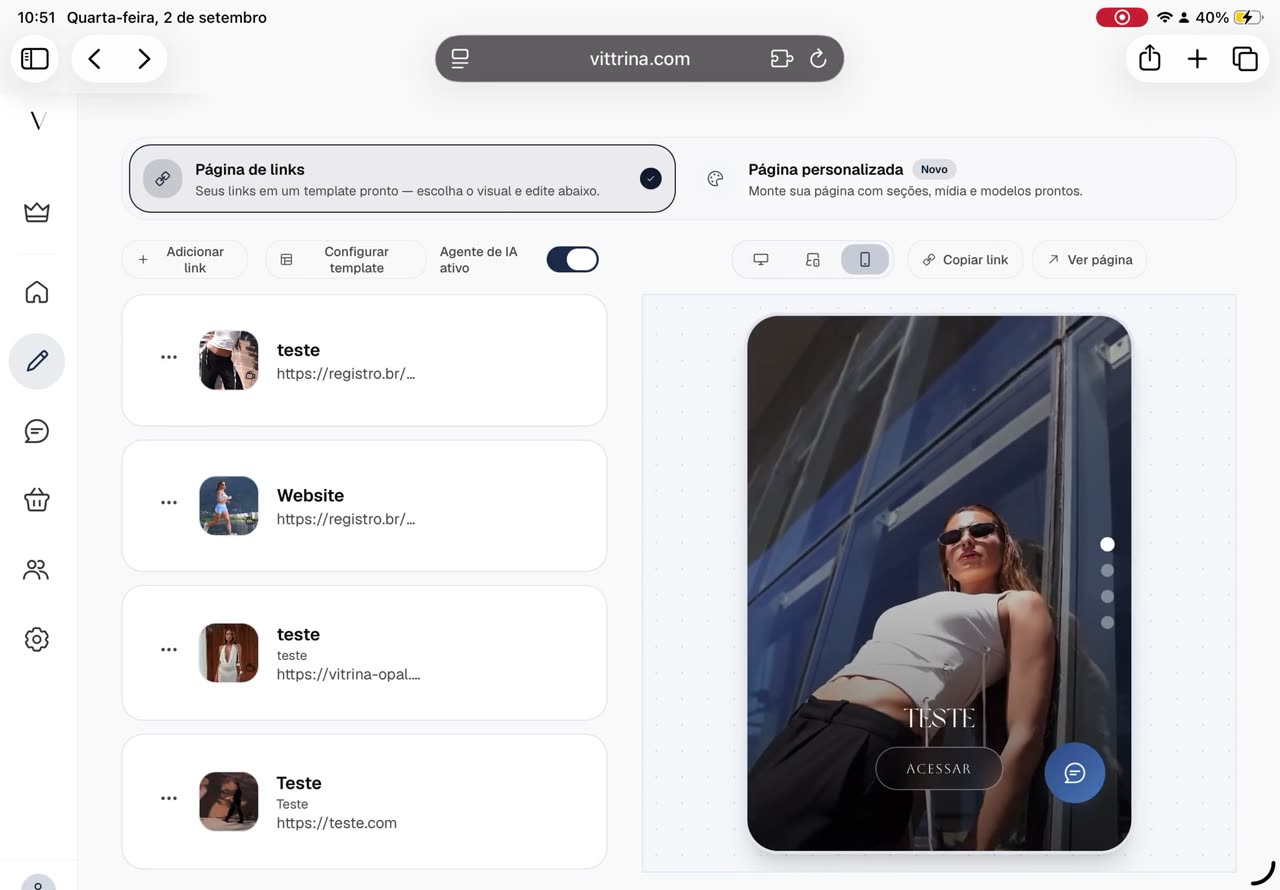Open settings gear in sidebar
Viewport: 1280px width, 890px height.
coord(37,639)
